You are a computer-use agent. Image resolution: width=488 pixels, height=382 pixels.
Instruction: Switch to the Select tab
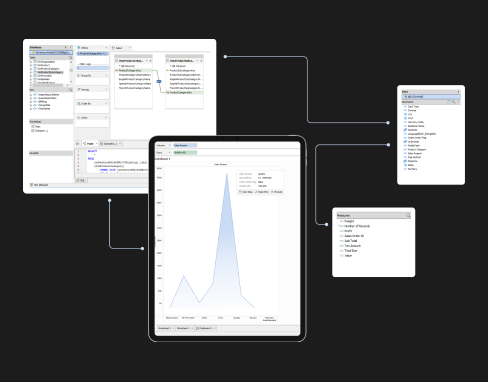121,48
